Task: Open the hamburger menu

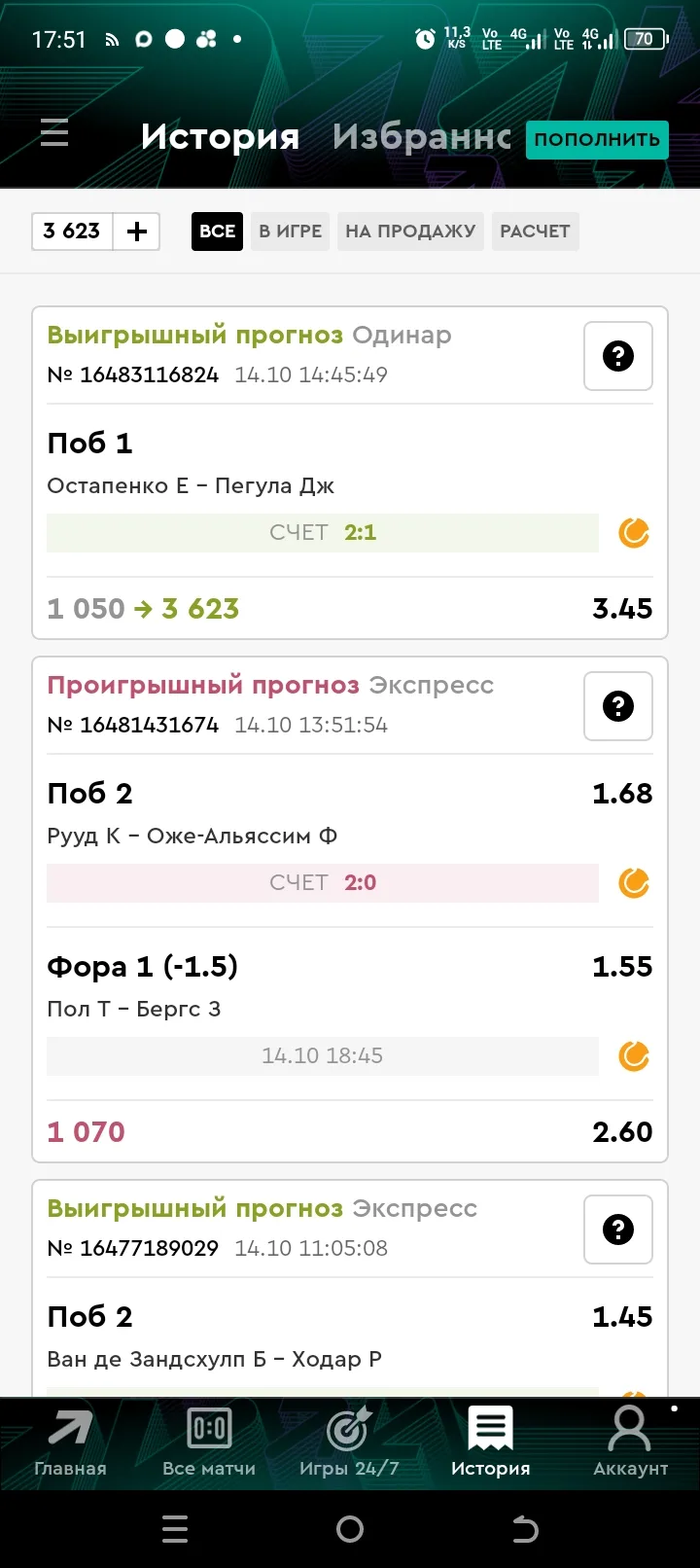Action: (x=54, y=132)
